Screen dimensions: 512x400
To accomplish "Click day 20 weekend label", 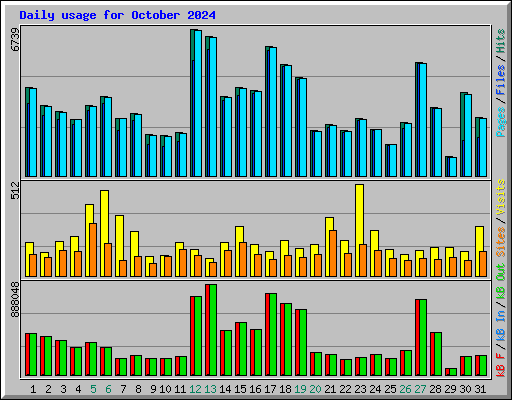I will click(315, 389).
